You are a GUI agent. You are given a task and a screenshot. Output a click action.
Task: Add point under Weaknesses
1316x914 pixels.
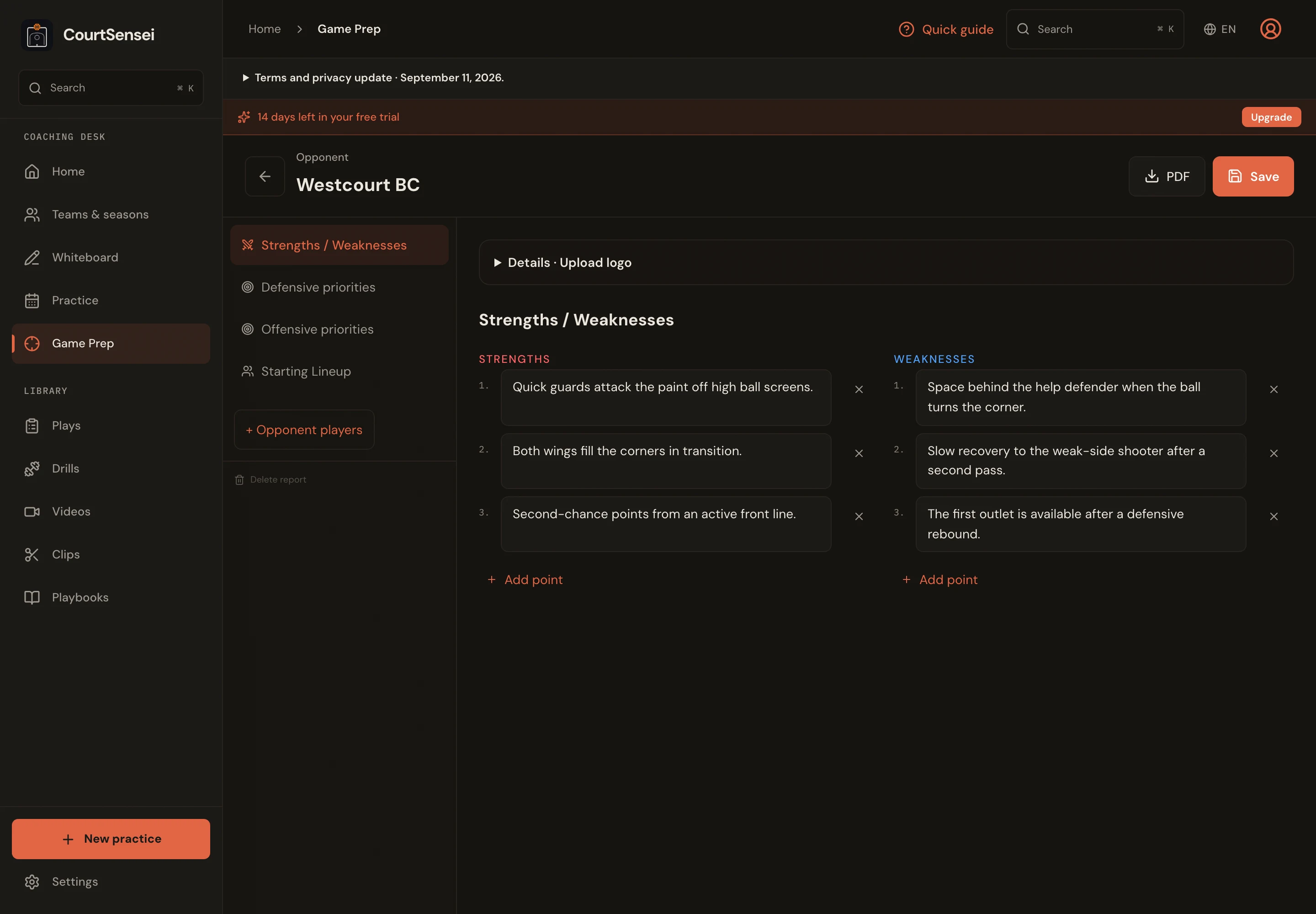(940, 579)
